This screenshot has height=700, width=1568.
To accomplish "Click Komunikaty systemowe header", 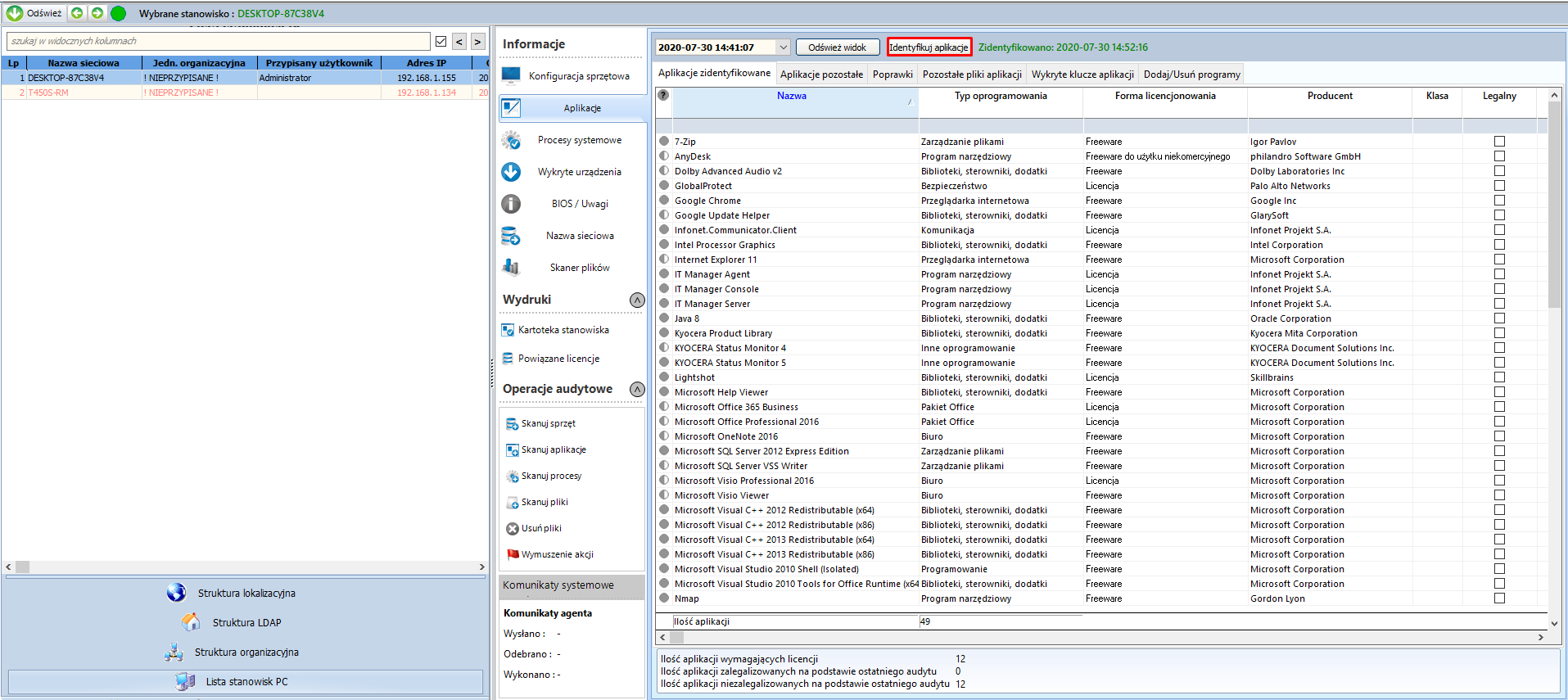I will 572,585.
